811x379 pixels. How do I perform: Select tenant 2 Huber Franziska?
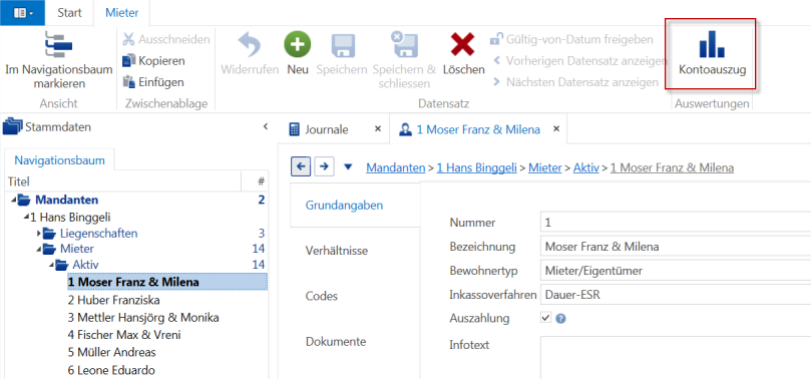(x=113, y=300)
